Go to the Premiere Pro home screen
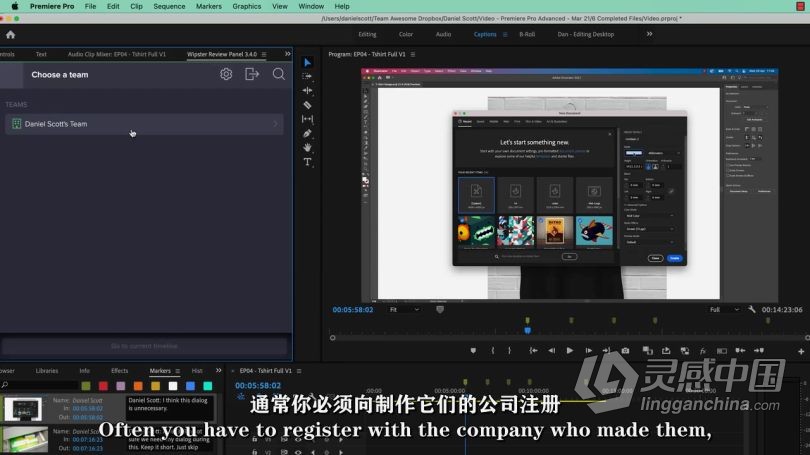Viewport: 810px width, 455px height. coord(10,35)
